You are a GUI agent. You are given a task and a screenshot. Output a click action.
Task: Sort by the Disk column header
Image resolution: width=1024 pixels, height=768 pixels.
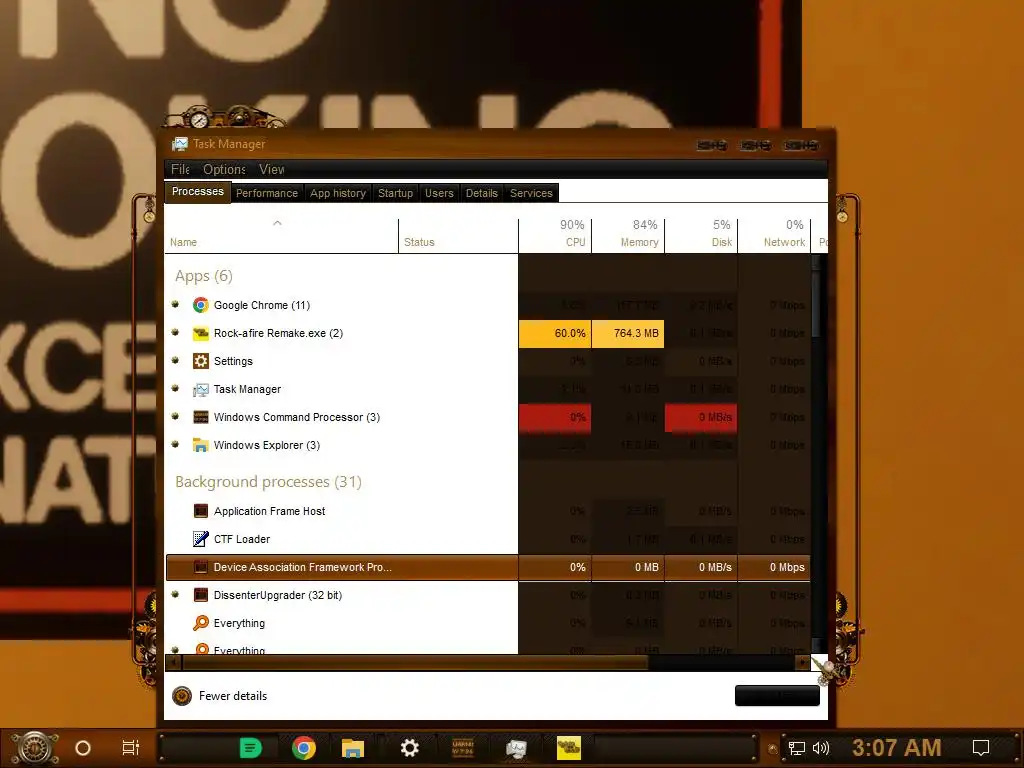(x=701, y=236)
